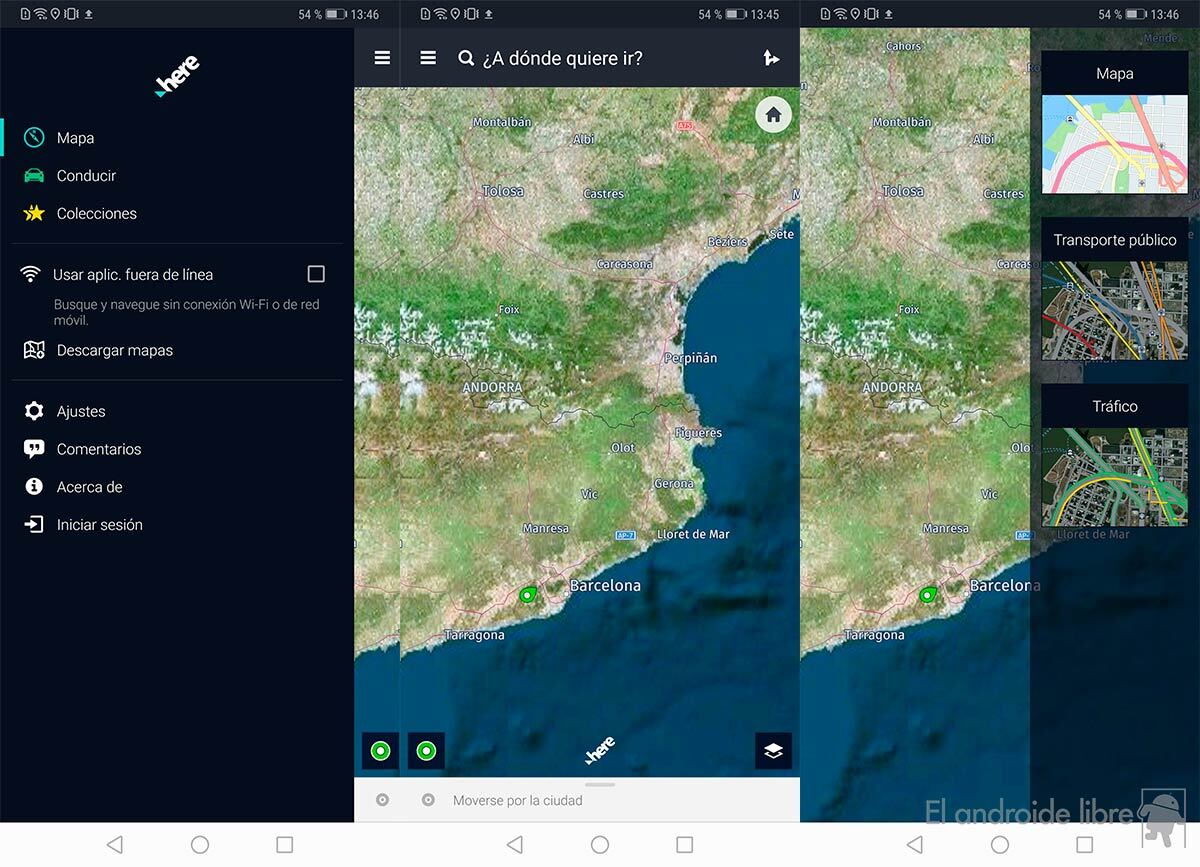The width and height of the screenshot is (1200, 867).
Task: Tap Home circle in the middle navigation bar
Action: point(600,845)
